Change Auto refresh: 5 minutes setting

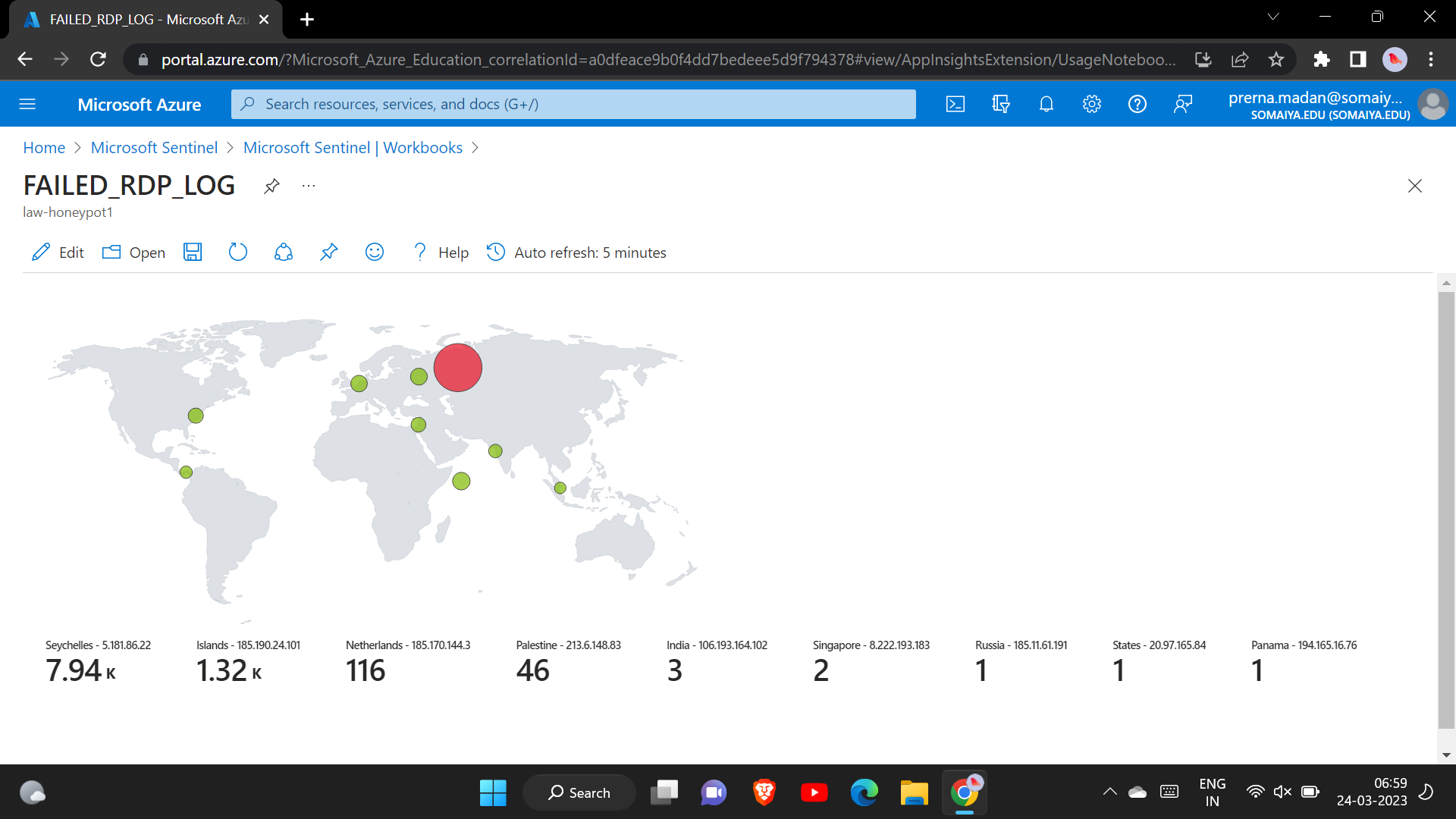576,253
